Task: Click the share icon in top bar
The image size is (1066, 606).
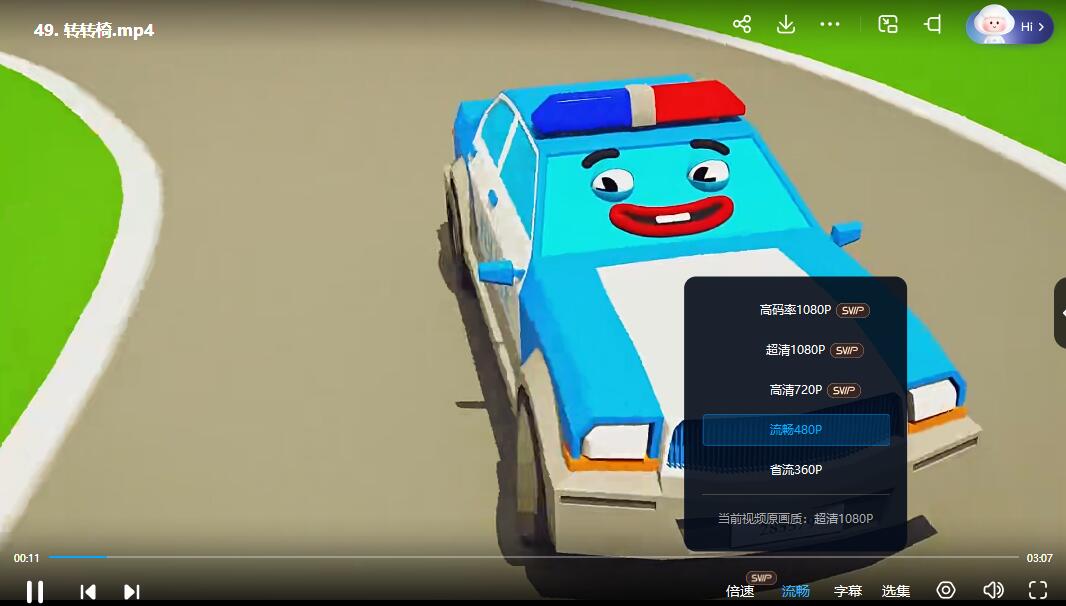Action: point(742,24)
